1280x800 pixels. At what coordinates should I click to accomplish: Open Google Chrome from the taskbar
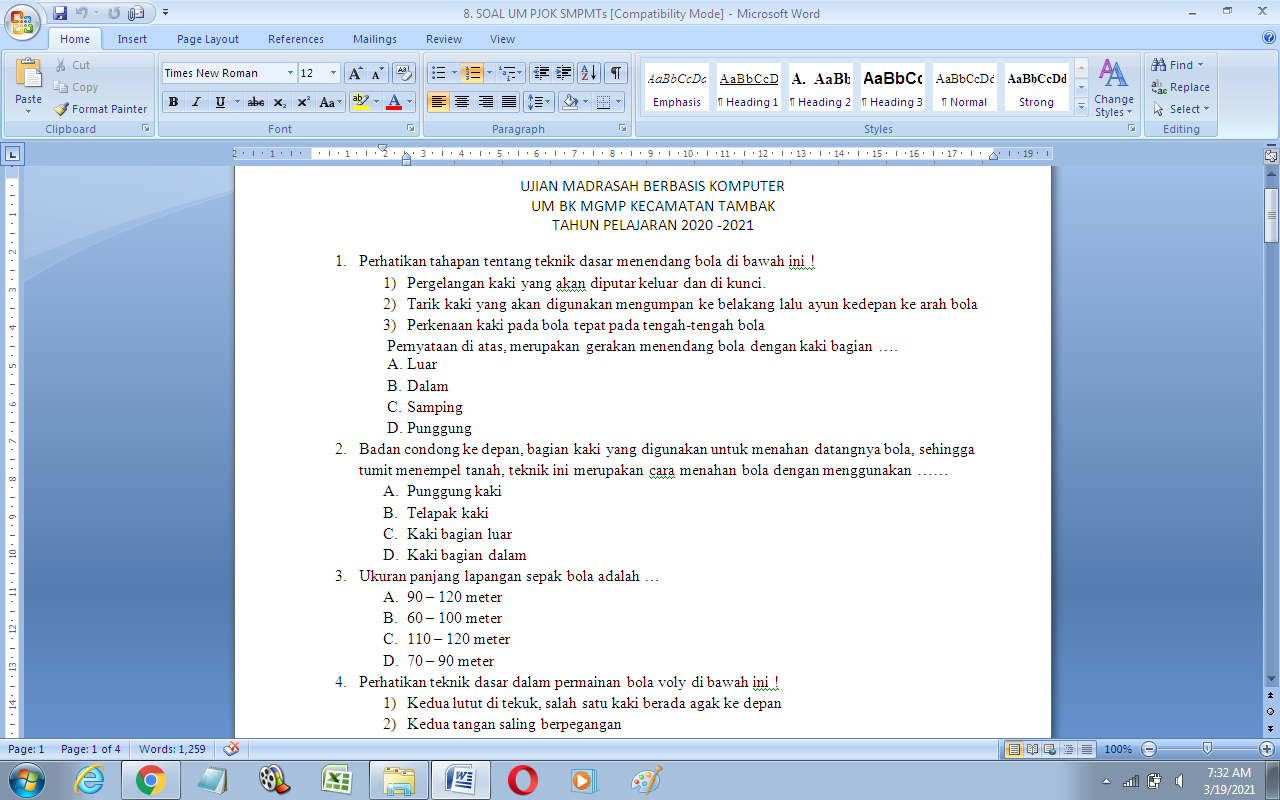pos(151,780)
